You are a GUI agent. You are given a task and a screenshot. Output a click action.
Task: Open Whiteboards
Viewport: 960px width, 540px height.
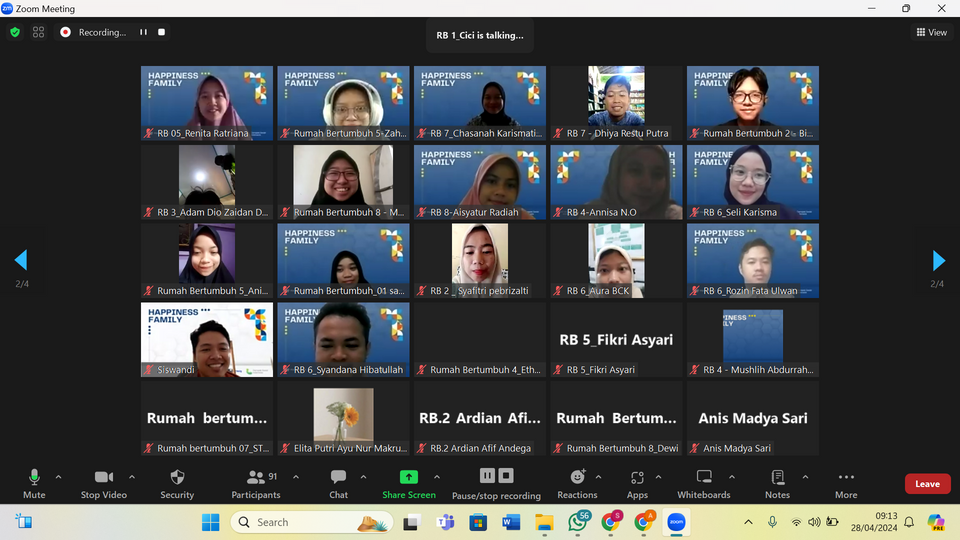(704, 478)
